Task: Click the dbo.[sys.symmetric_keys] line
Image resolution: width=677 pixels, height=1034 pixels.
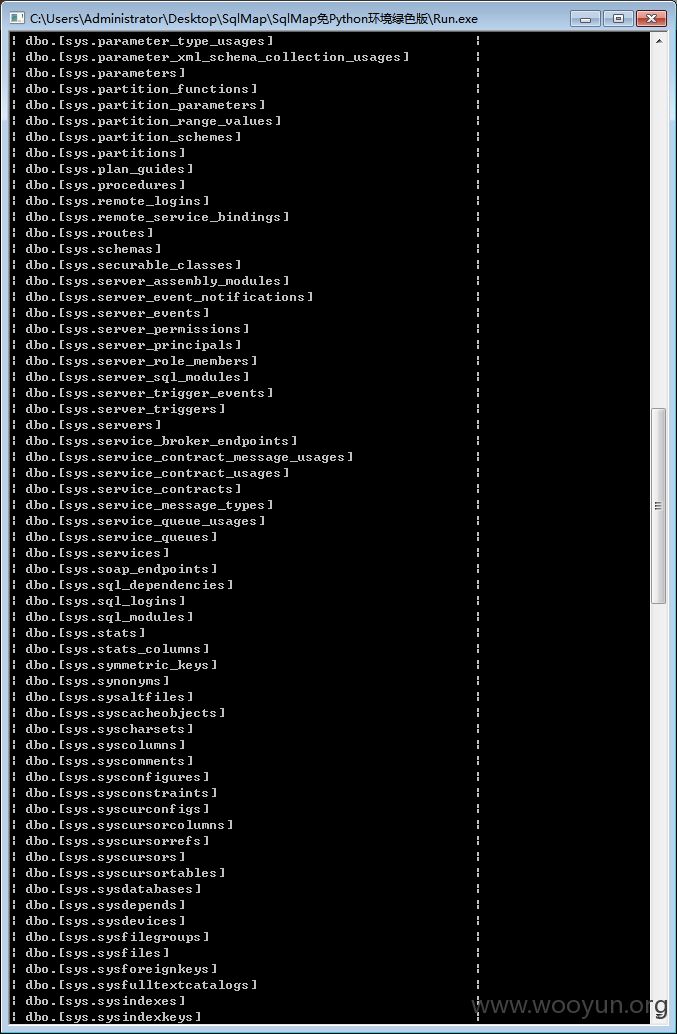Action: (121, 665)
